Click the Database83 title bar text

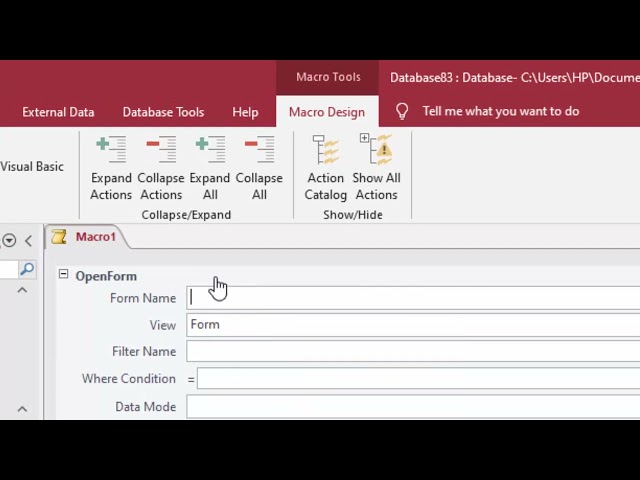(514, 78)
